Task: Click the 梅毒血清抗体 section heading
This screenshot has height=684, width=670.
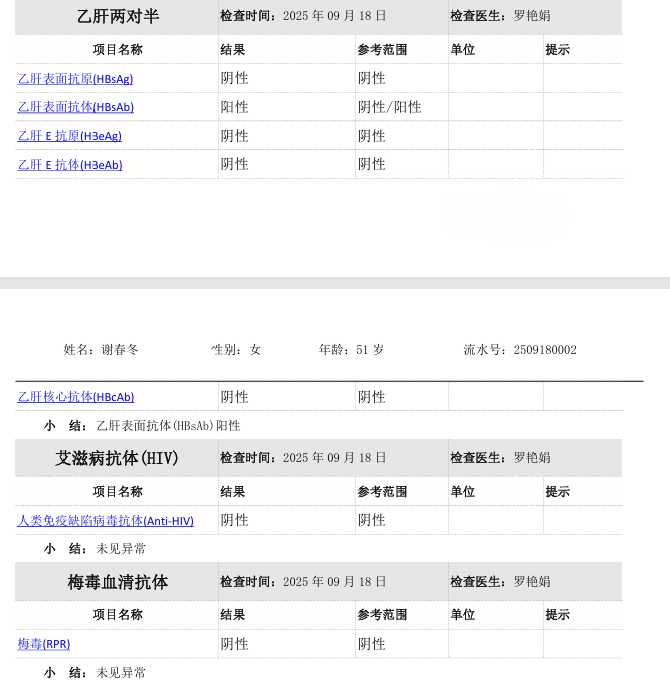Action: pos(117,582)
